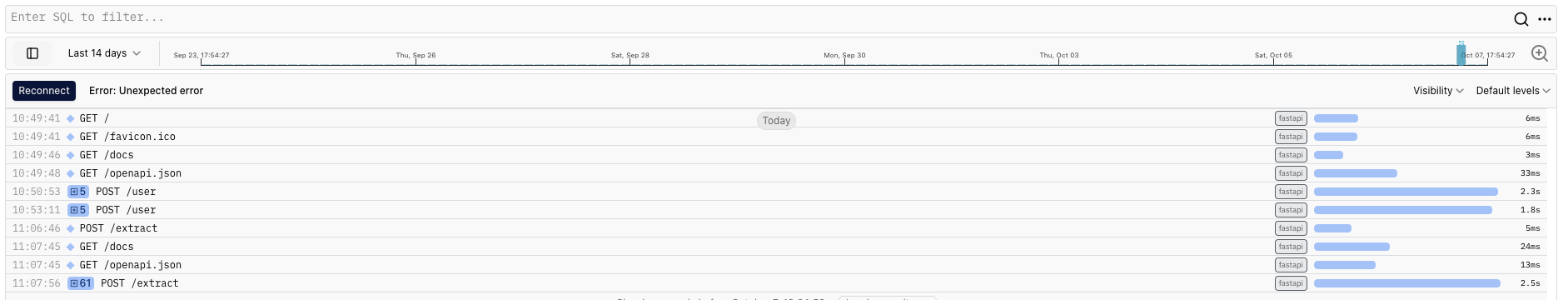
Task: Click the highlighted timeline marker near Oct 07
Action: coord(1461,54)
